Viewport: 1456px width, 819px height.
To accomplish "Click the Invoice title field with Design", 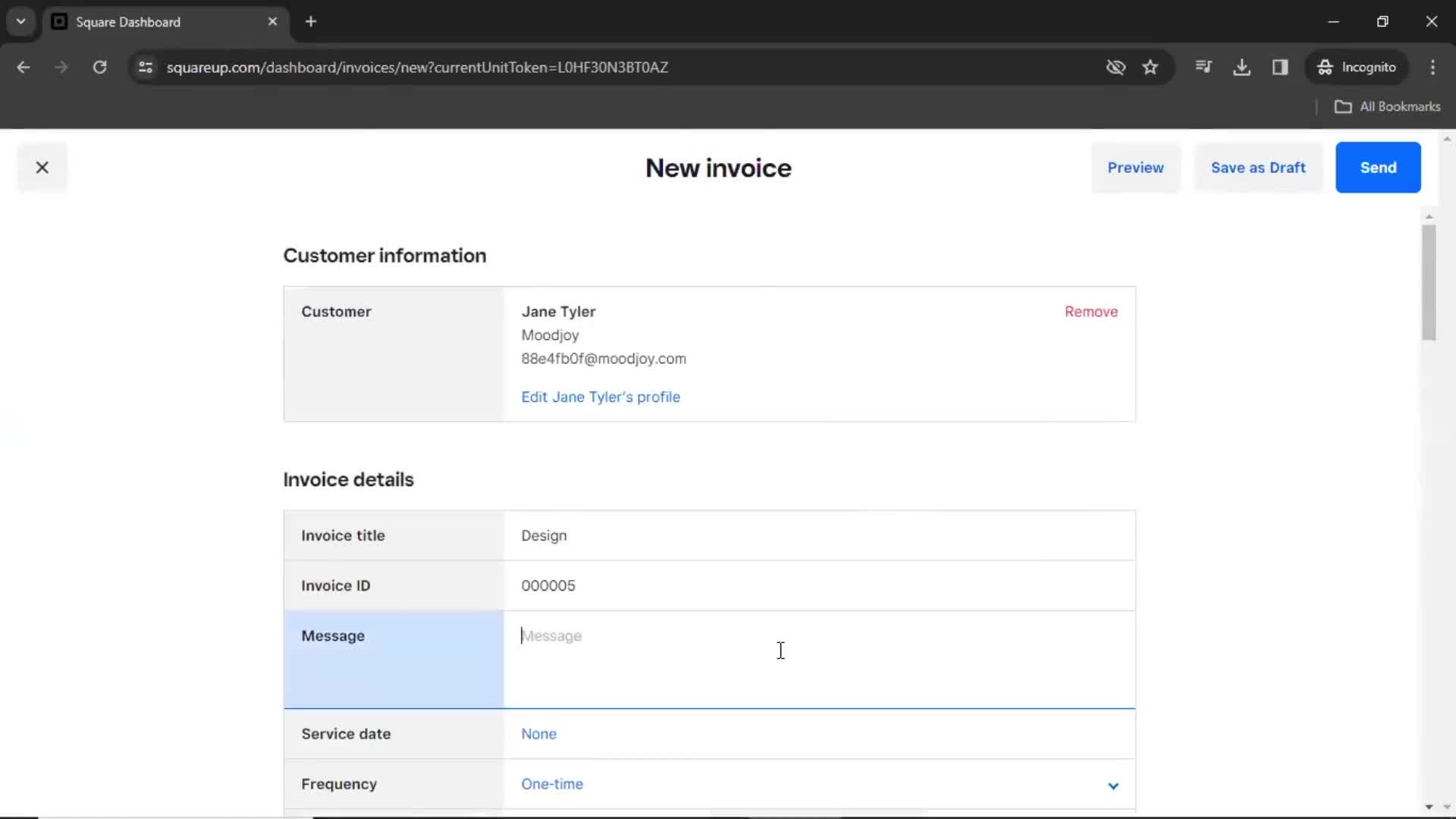I will coord(819,535).
